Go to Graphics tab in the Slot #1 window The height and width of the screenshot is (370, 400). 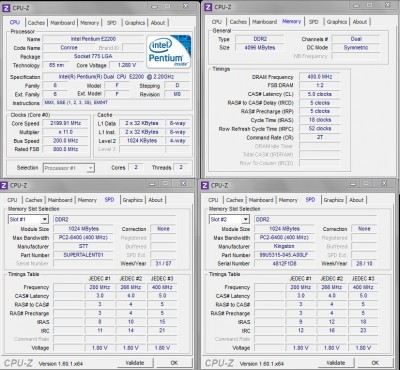point(132,200)
